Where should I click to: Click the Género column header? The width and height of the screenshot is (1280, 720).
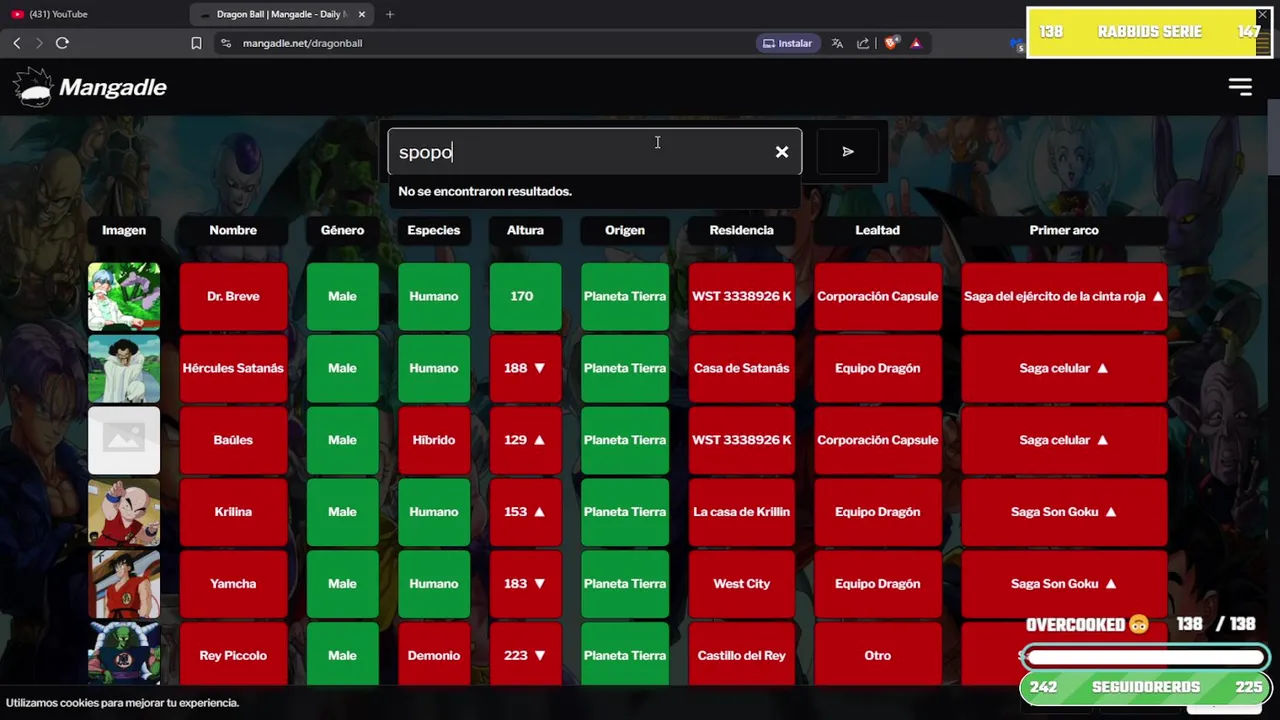point(342,230)
